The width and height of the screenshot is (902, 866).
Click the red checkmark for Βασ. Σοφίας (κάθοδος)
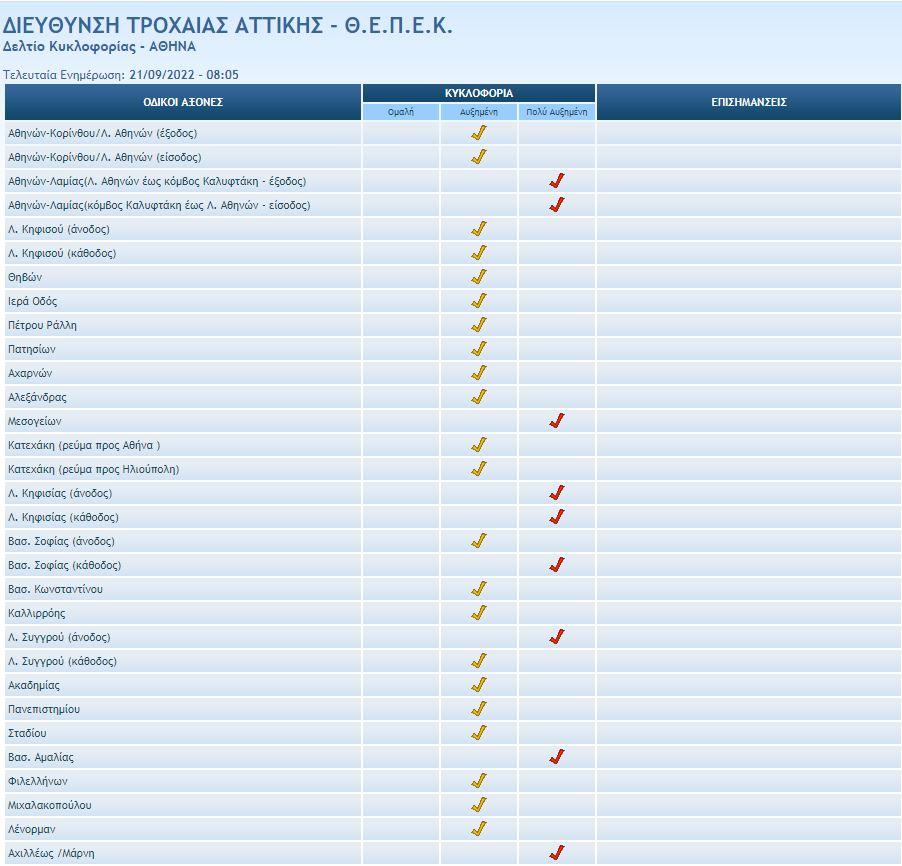[557, 565]
